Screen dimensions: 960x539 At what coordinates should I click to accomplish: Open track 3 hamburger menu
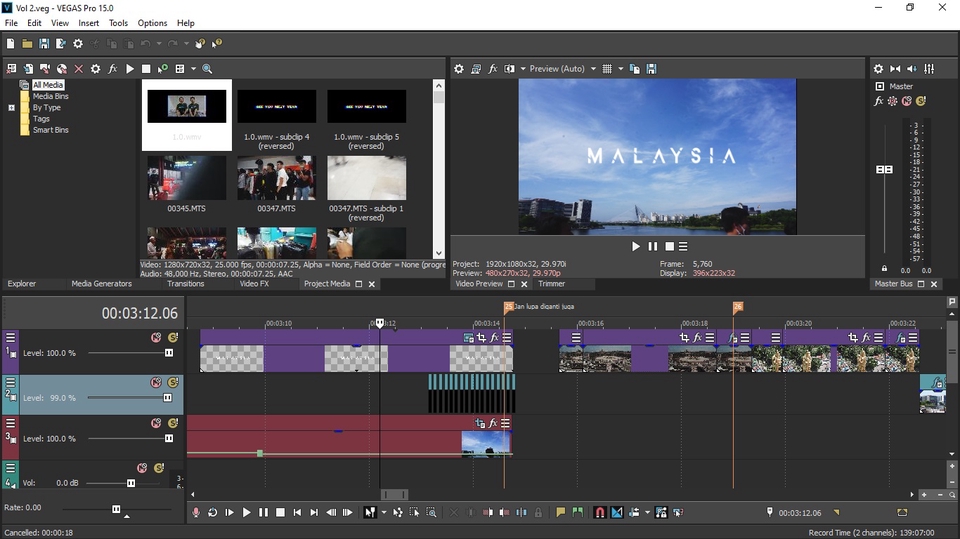[x=10, y=423]
